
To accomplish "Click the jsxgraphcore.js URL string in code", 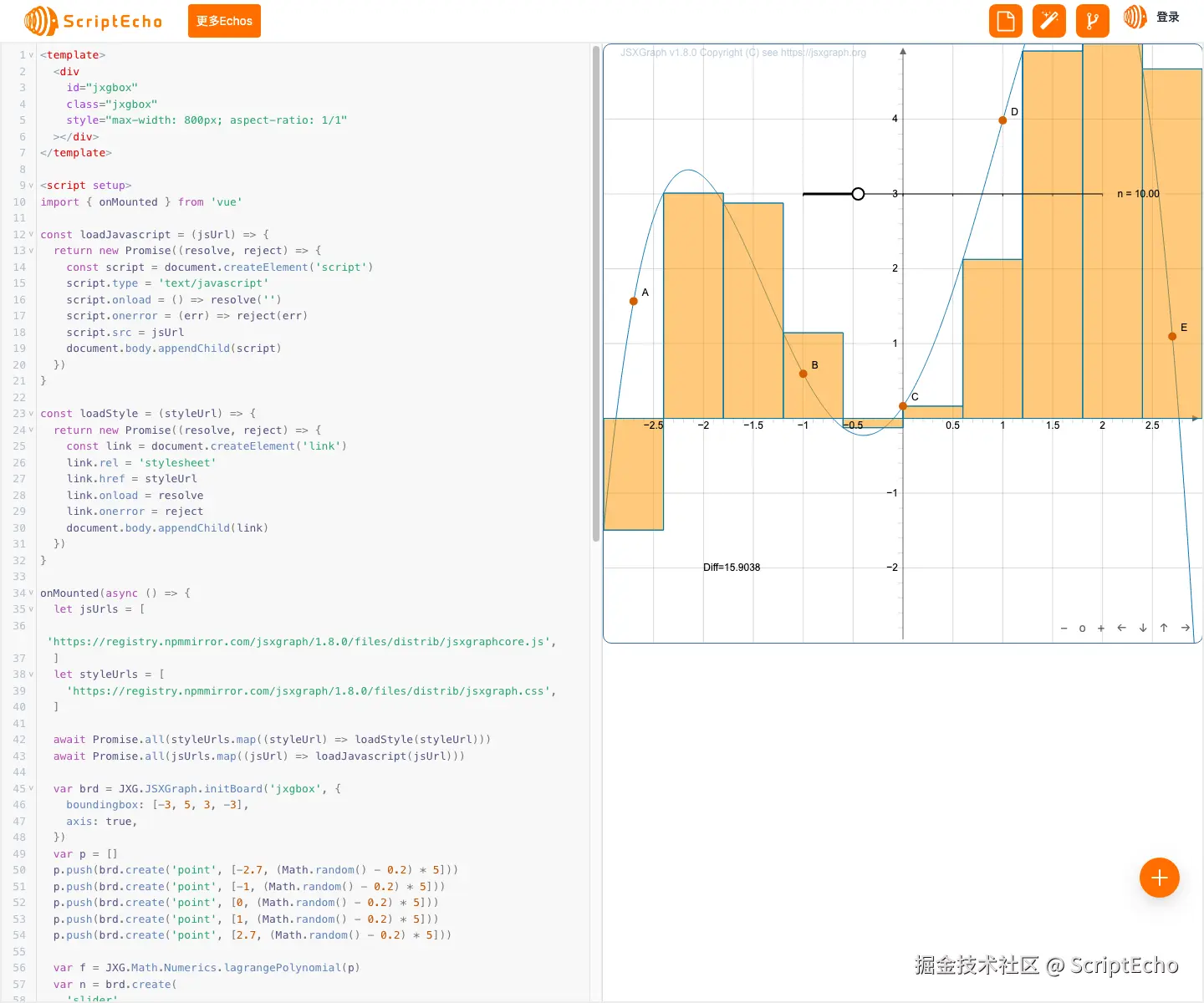I will click(298, 642).
